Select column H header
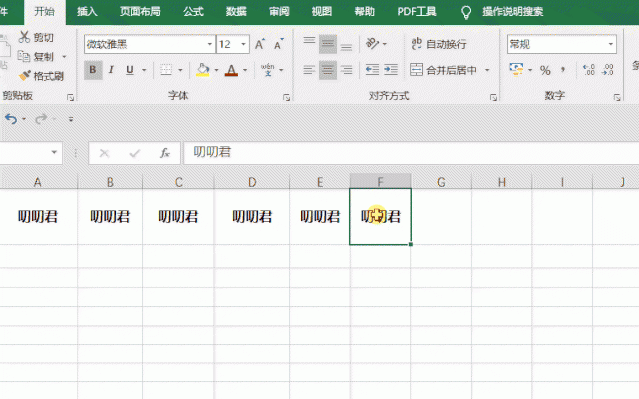The height and width of the screenshot is (399, 639). (502, 182)
